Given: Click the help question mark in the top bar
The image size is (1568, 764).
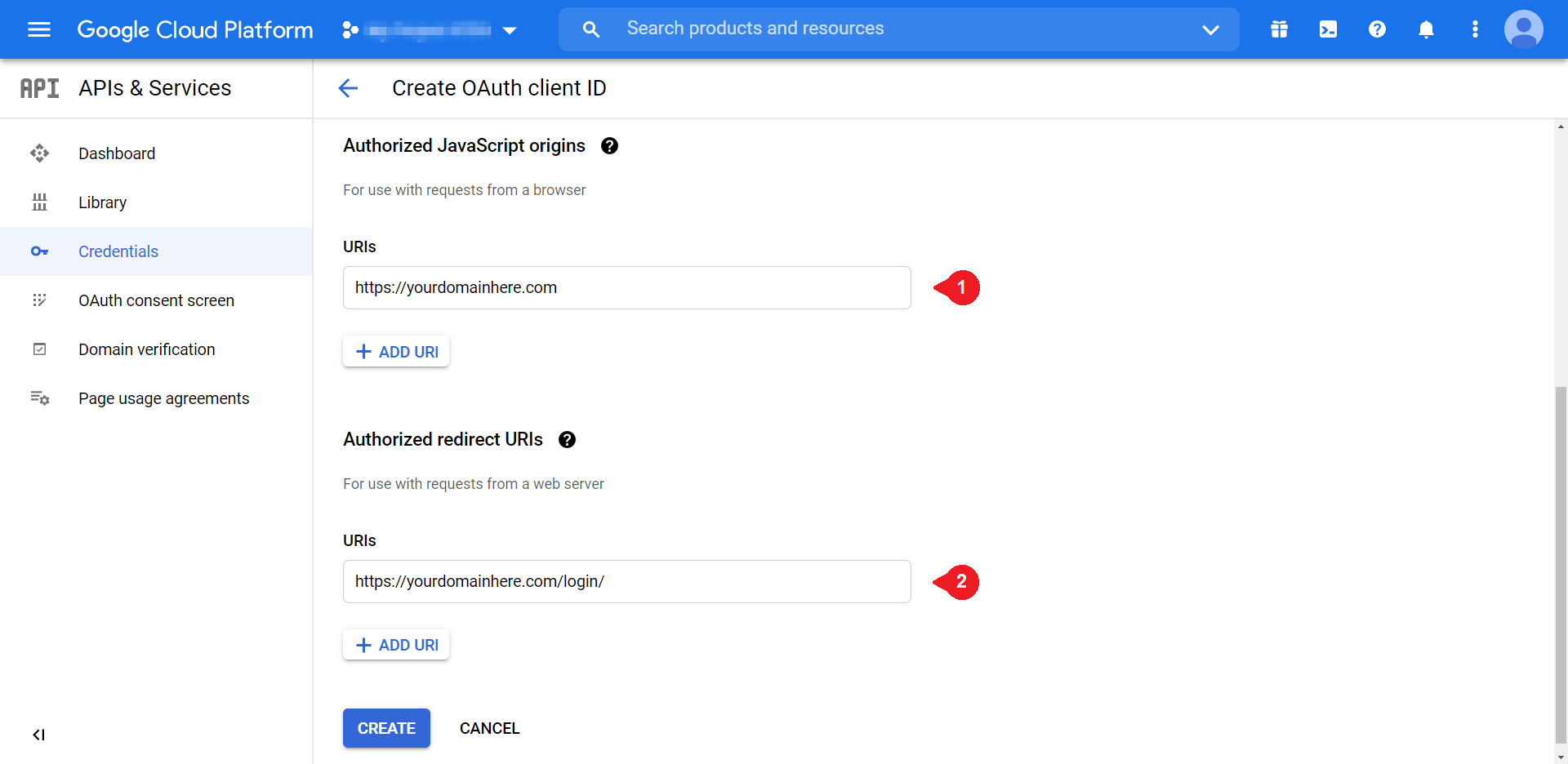Looking at the screenshot, I should (1377, 29).
